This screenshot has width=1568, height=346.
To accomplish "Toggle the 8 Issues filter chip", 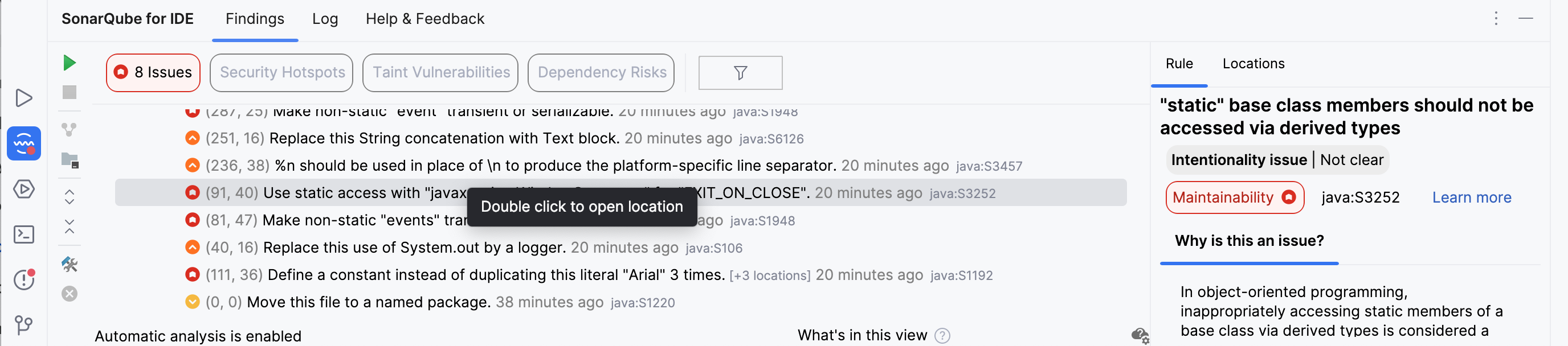I will (153, 72).
